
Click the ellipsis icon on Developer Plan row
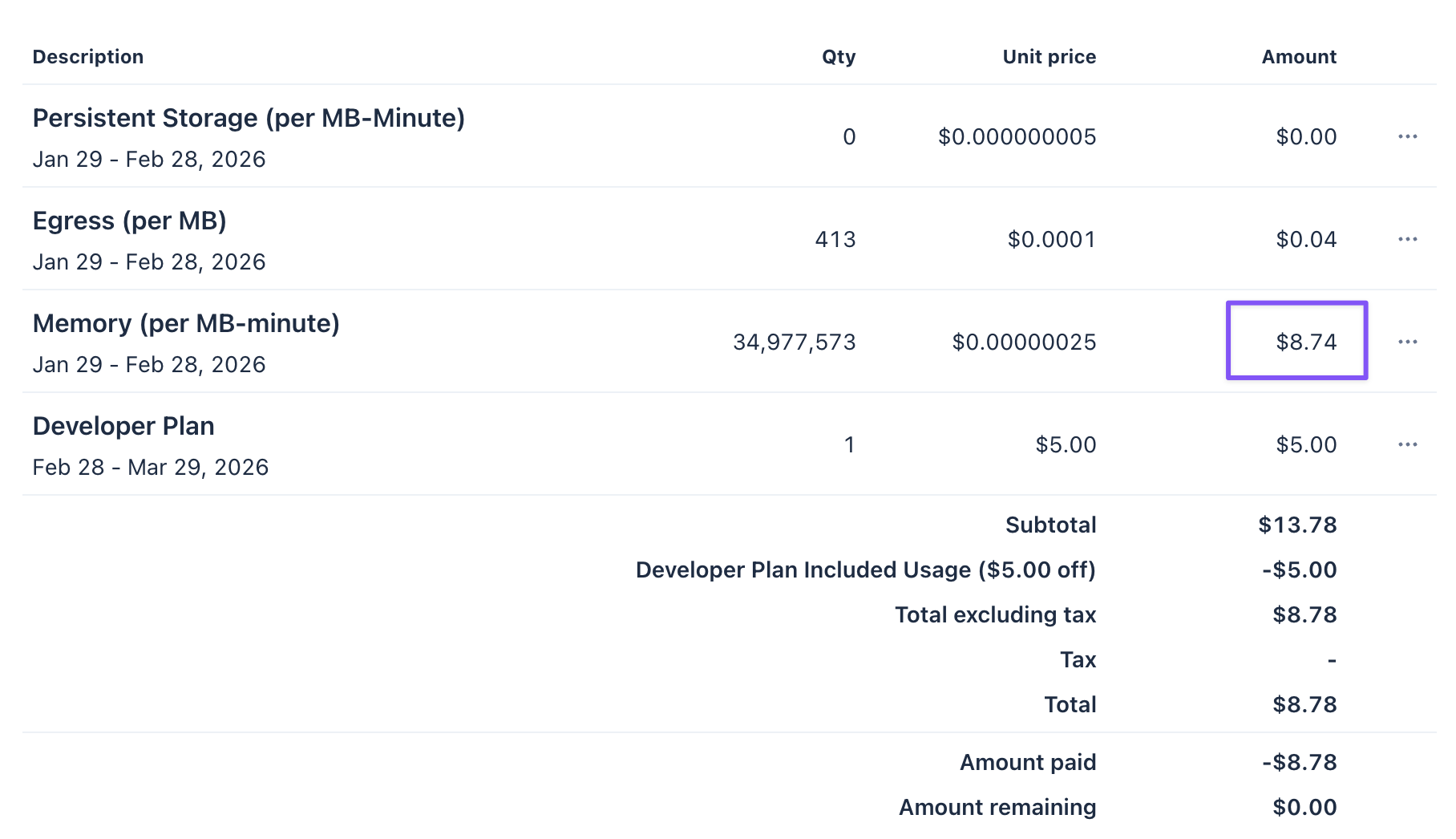click(x=1407, y=444)
